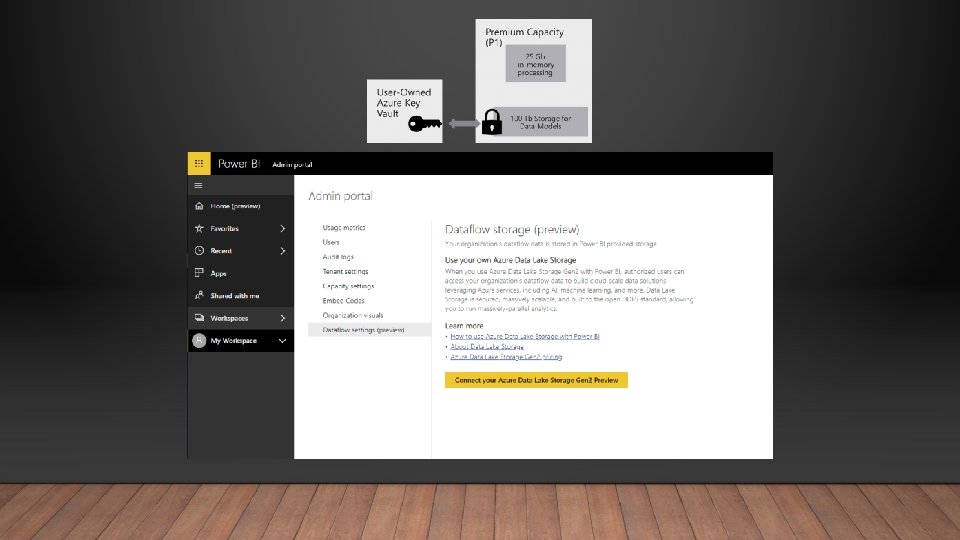The image size is (960, 540).
Task: Click the My Workspace avatar icon
Action: (x=199, y=340)
